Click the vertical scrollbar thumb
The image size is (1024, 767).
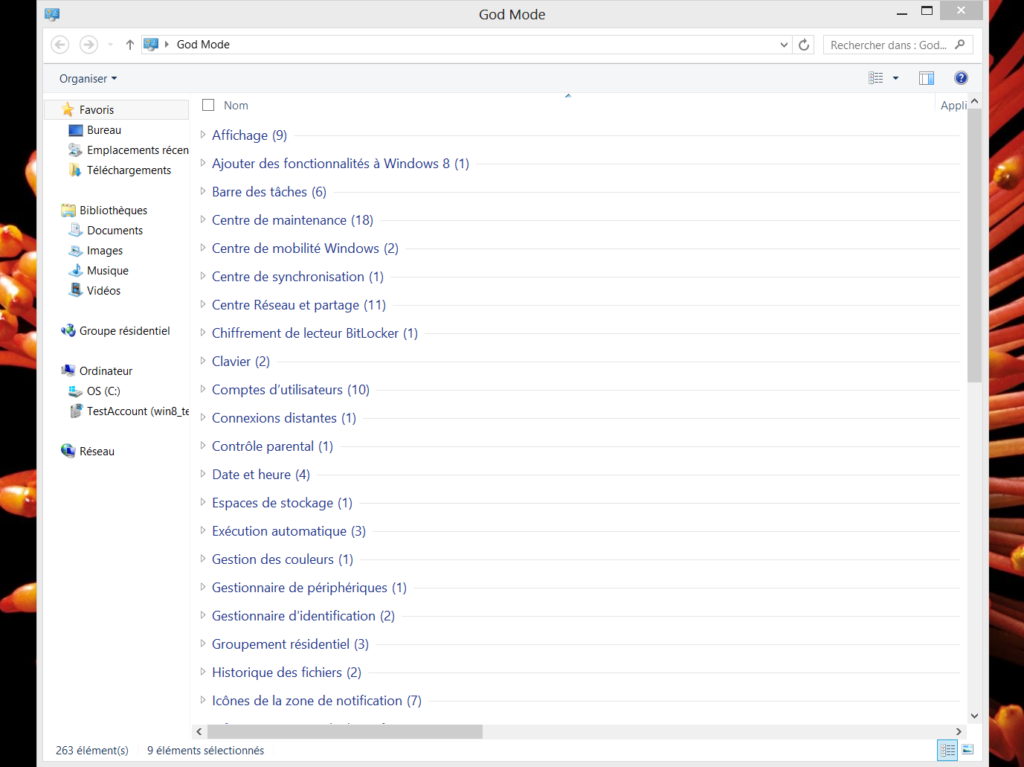[974, 245]
